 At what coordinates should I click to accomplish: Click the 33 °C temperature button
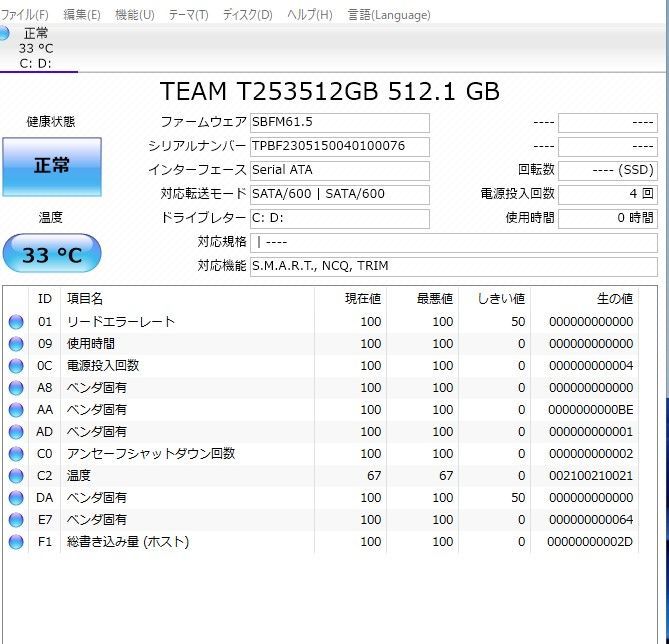52,253
